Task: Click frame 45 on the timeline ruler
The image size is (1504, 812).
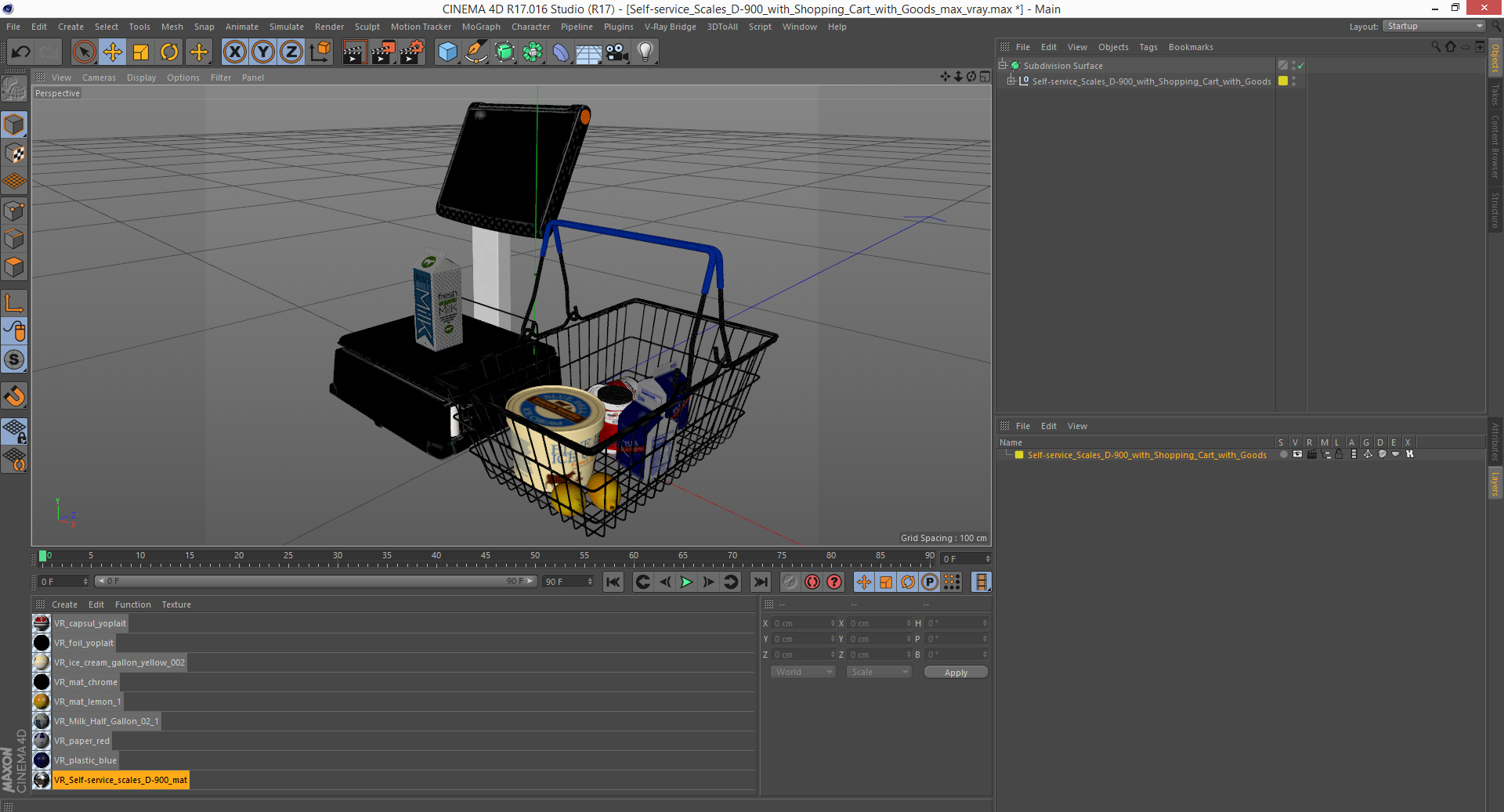Action: point(486,557)
